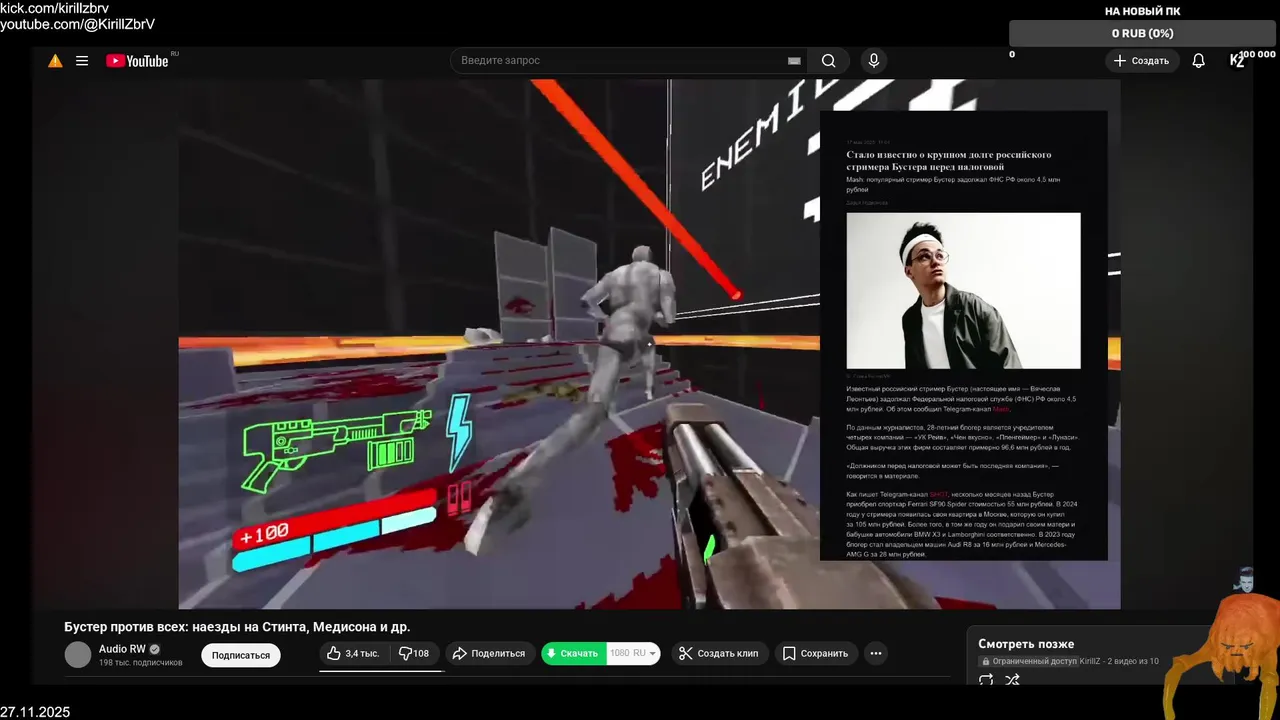This screenshot has width=1280, height=720.
Task: Click the article photo of man with headband
Action: [963, 290]
